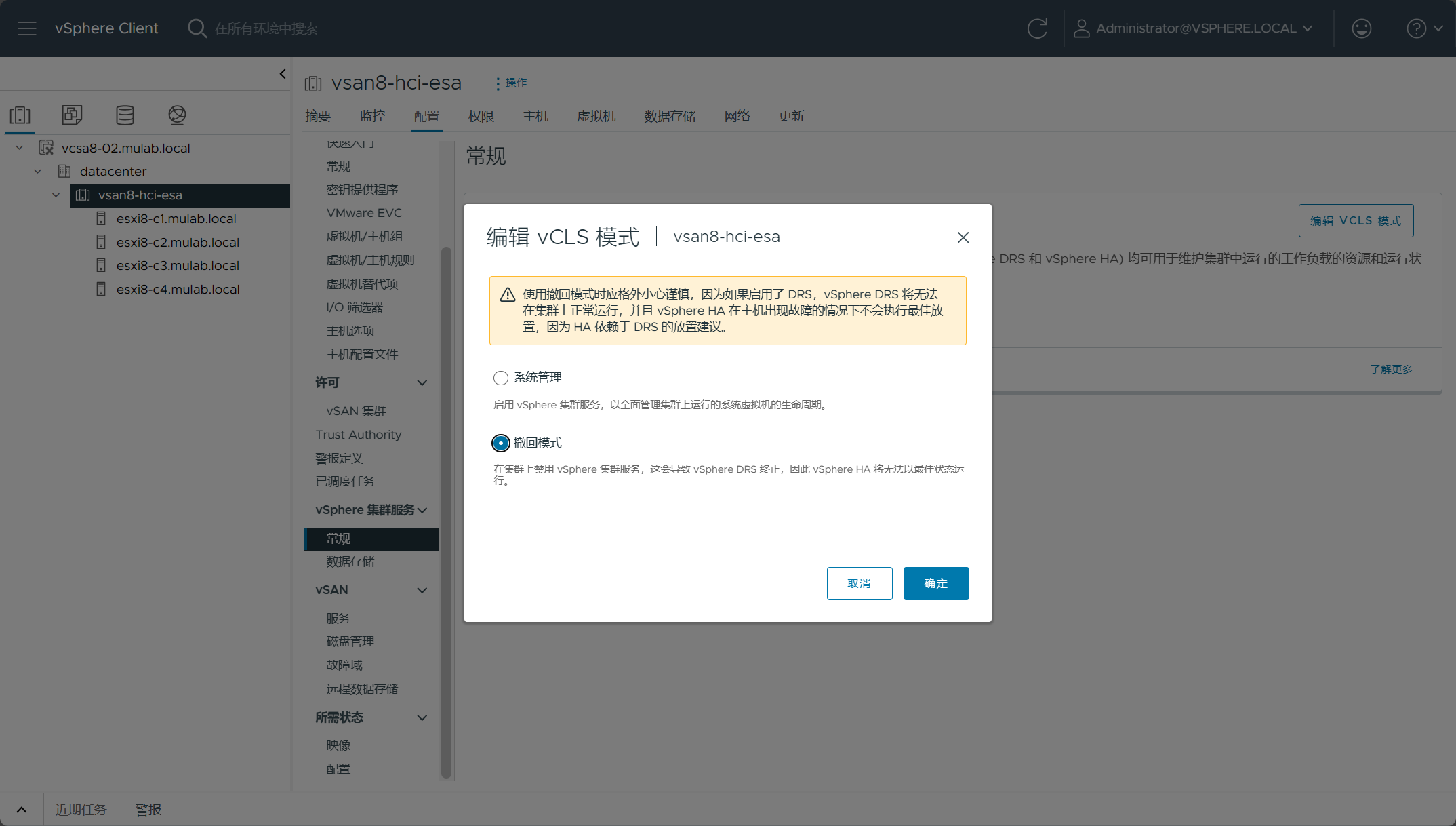This screenshot has height=826, width=1456.
Task: Refresh the vSphere Client view
Action: [x=1037, y=28]
